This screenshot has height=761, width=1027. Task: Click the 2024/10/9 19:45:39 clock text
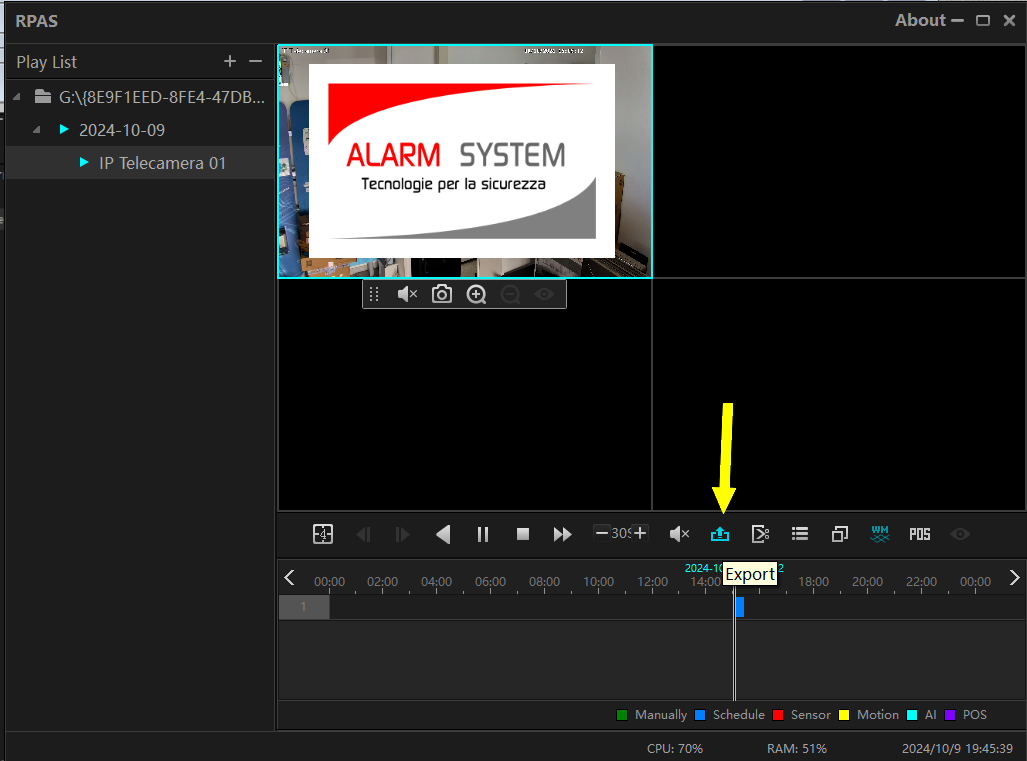(x=957, y=749)
